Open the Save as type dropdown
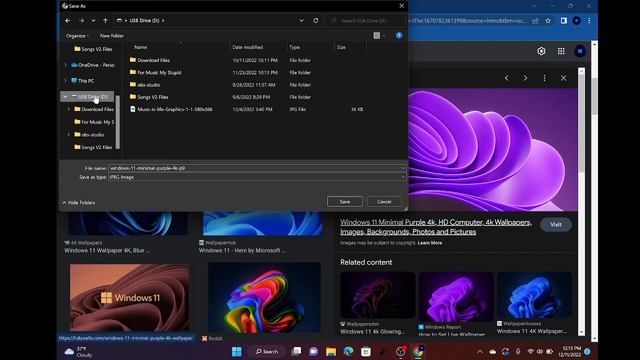The image size is (640, 360). click(x=256, y=177)
